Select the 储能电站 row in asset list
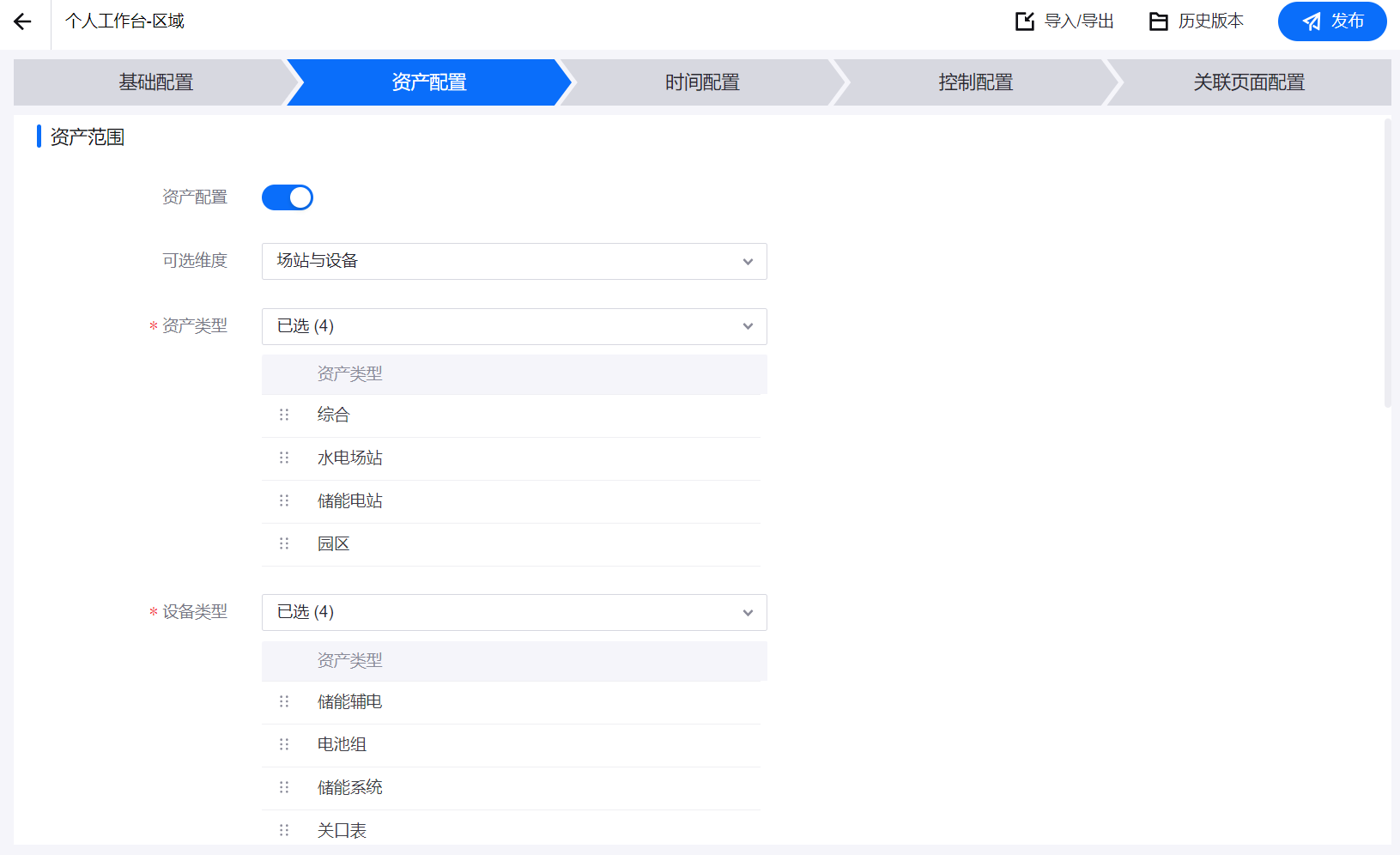 [349, 500]
